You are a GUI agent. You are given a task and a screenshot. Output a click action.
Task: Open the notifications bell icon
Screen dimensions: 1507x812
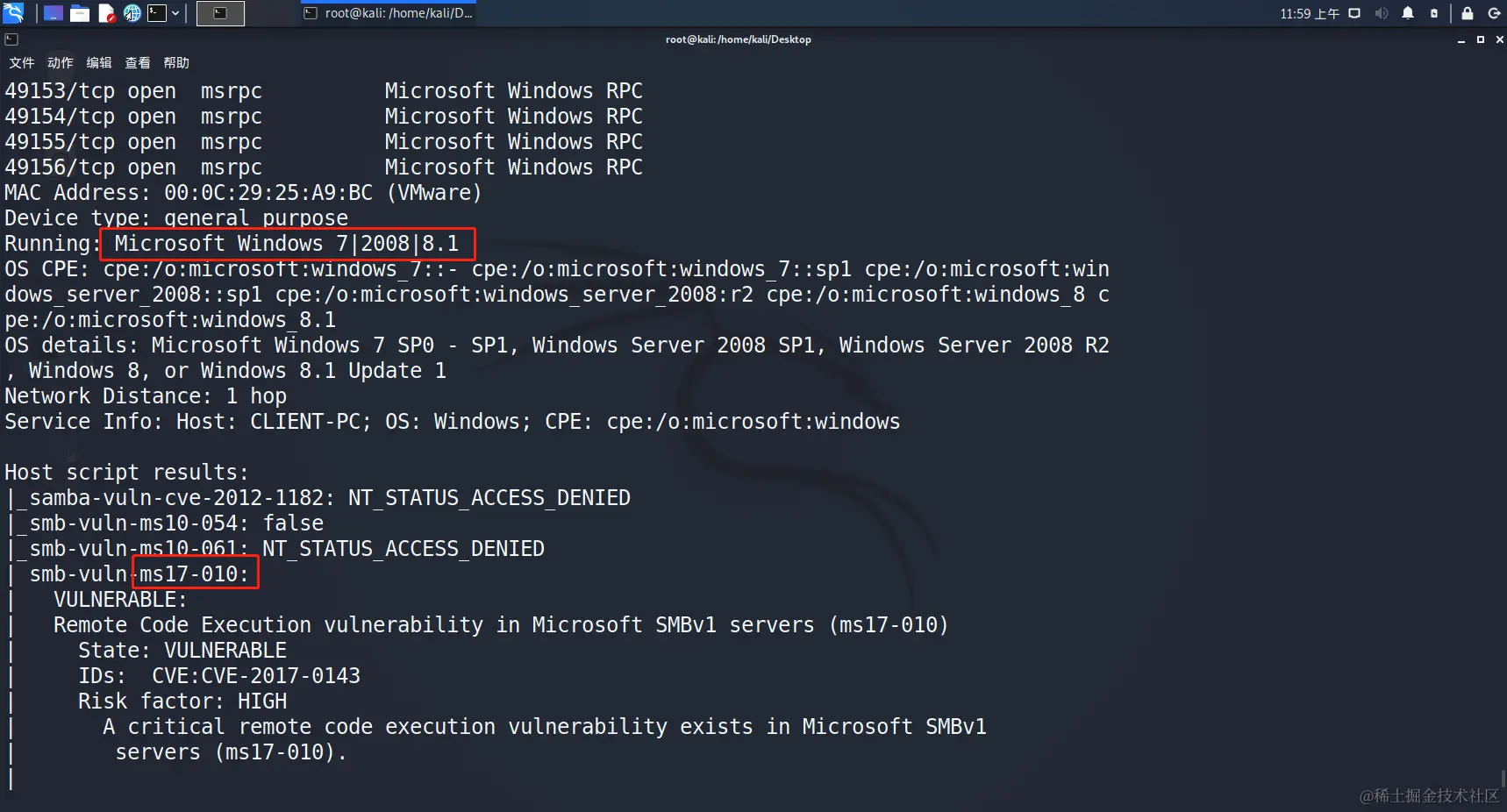click(1408, 13)
